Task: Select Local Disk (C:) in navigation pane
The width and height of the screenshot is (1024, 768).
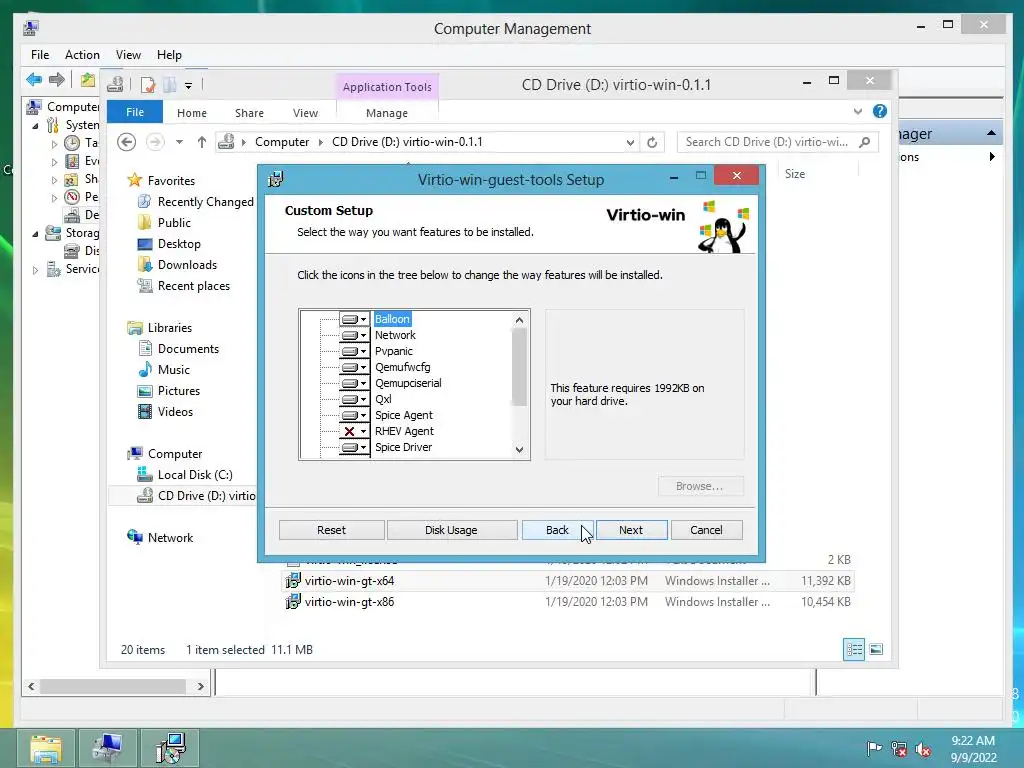Action: tap(185, 475)
